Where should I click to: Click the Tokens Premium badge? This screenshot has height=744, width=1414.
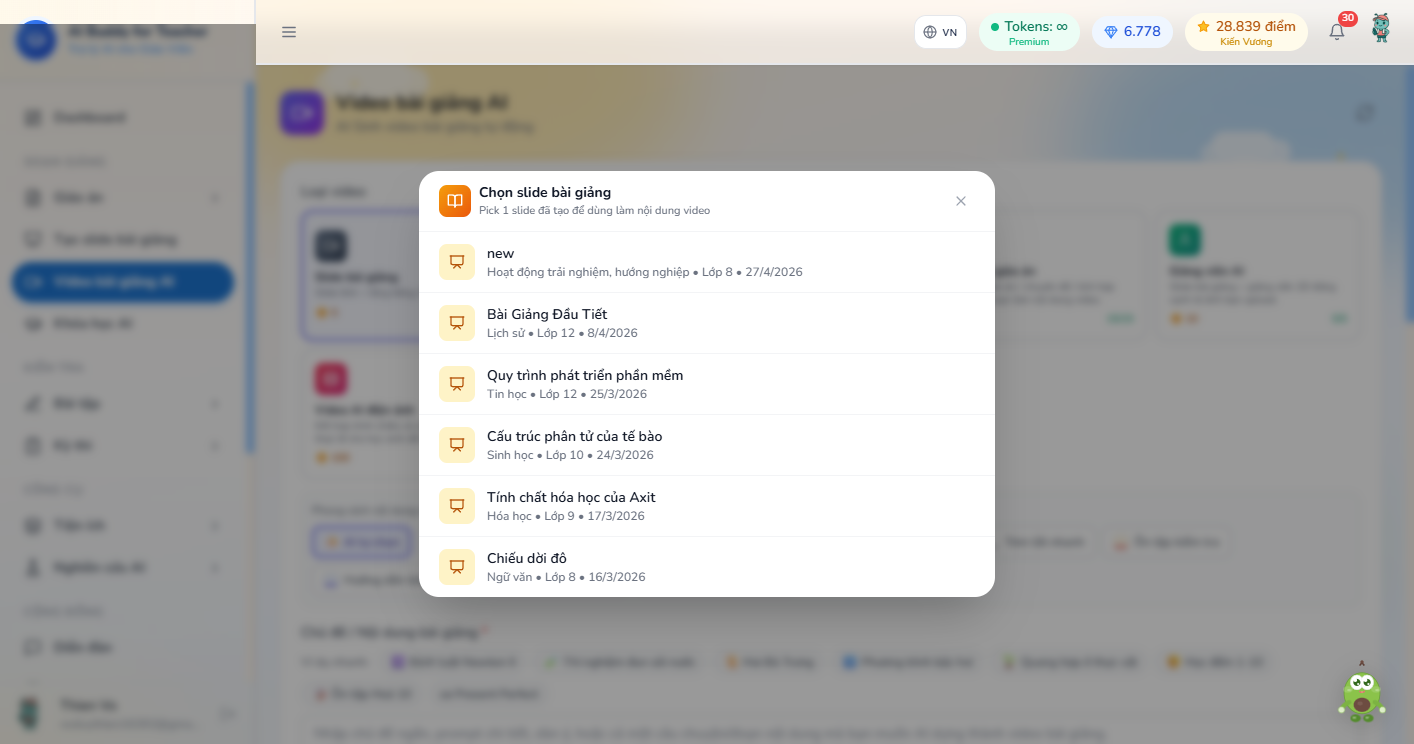click(x=1029, y=32)
